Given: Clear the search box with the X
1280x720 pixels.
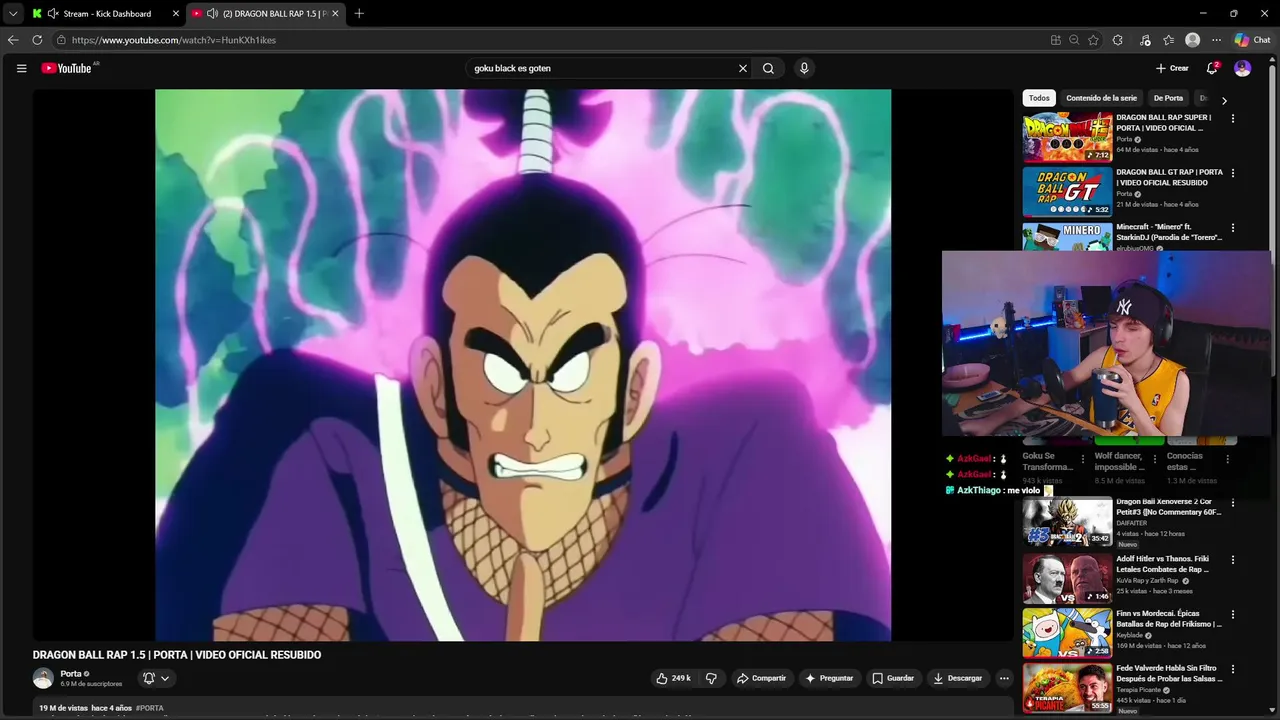Looking at the screenshot, I should (743, 68).
